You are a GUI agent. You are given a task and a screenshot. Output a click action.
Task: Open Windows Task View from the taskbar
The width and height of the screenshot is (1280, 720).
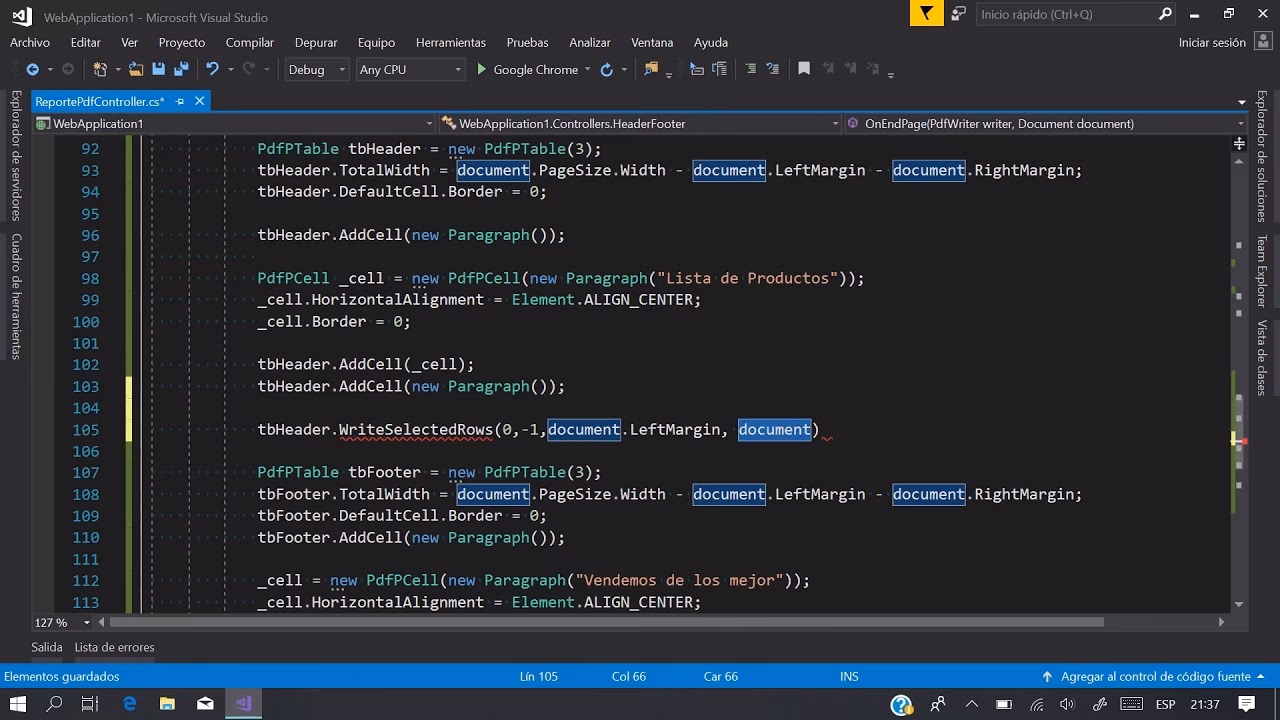pos(89,704)
